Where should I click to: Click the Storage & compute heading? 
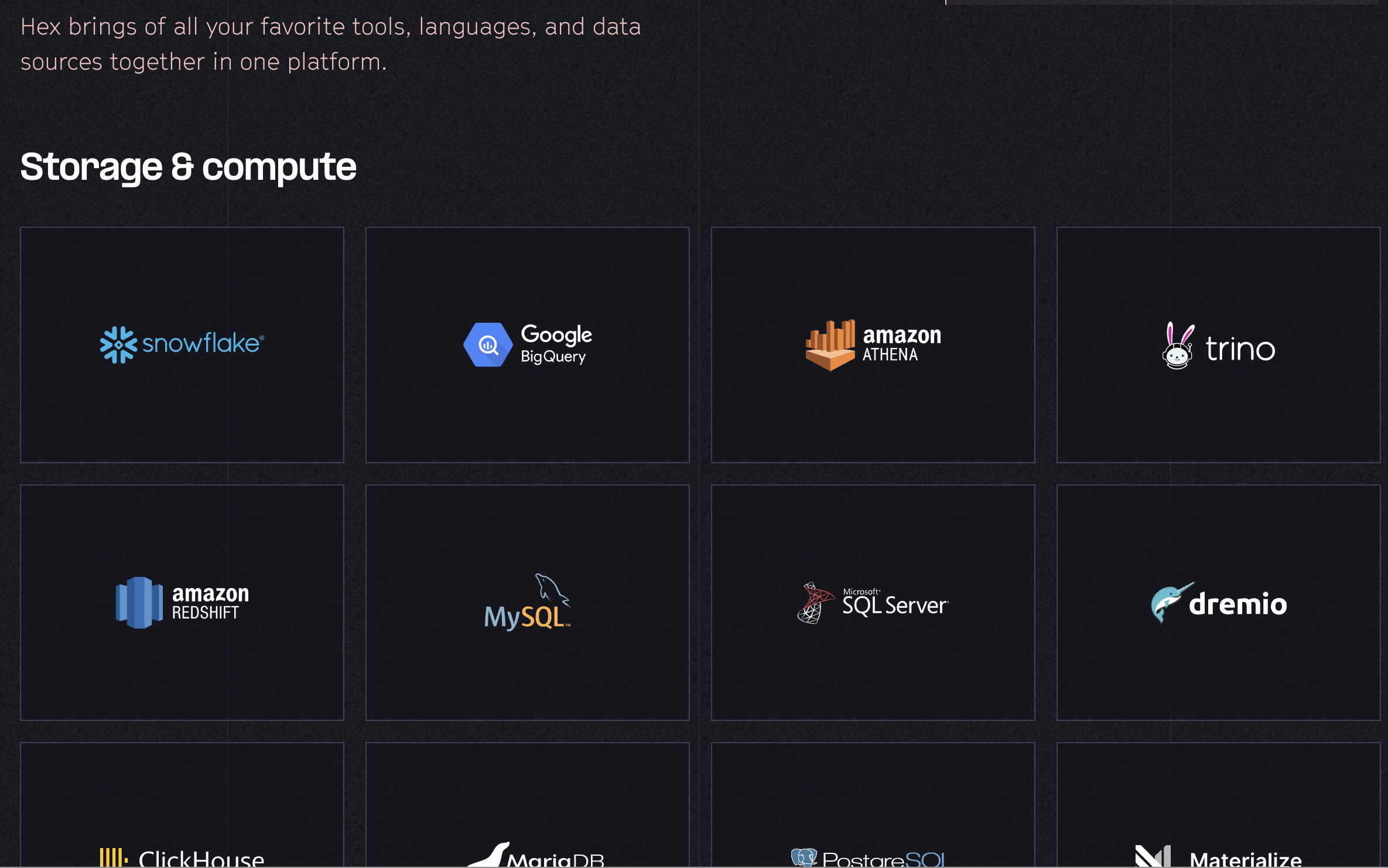(189, 168)
